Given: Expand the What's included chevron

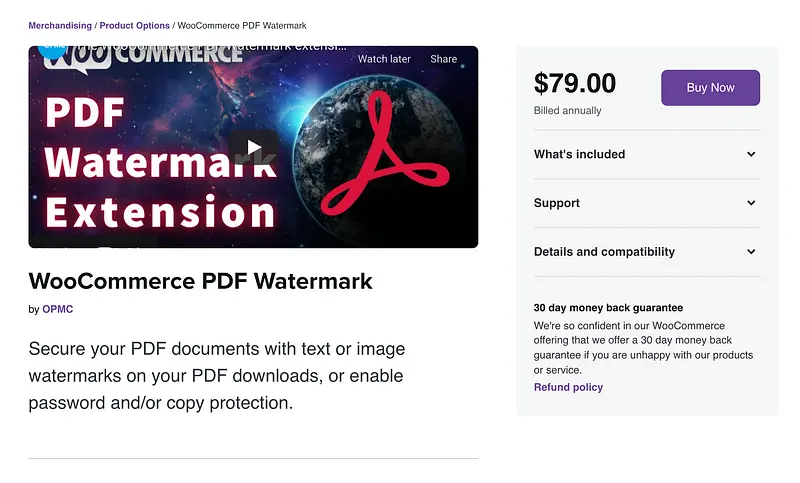Looking at the screenshot, I should 751,154.
